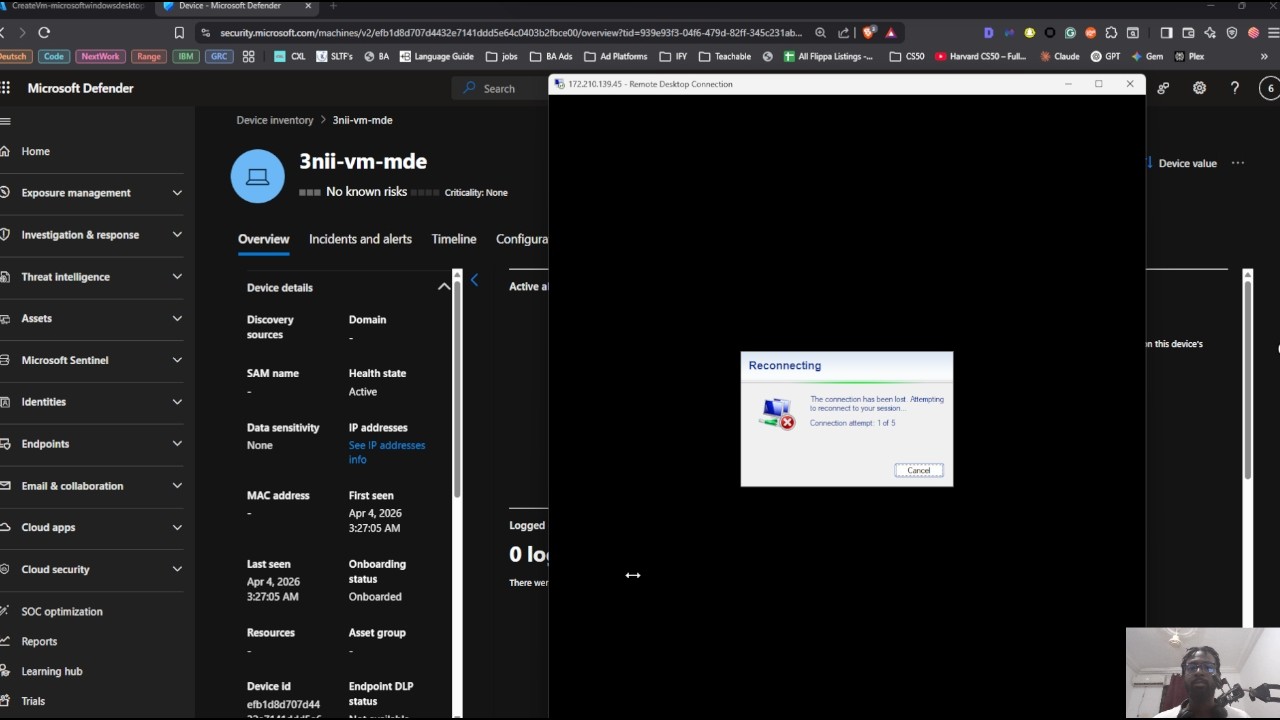The height and width of the screenshot is (720, 1280).
Task: Click the Device value button
Action: pos(1181,163)
